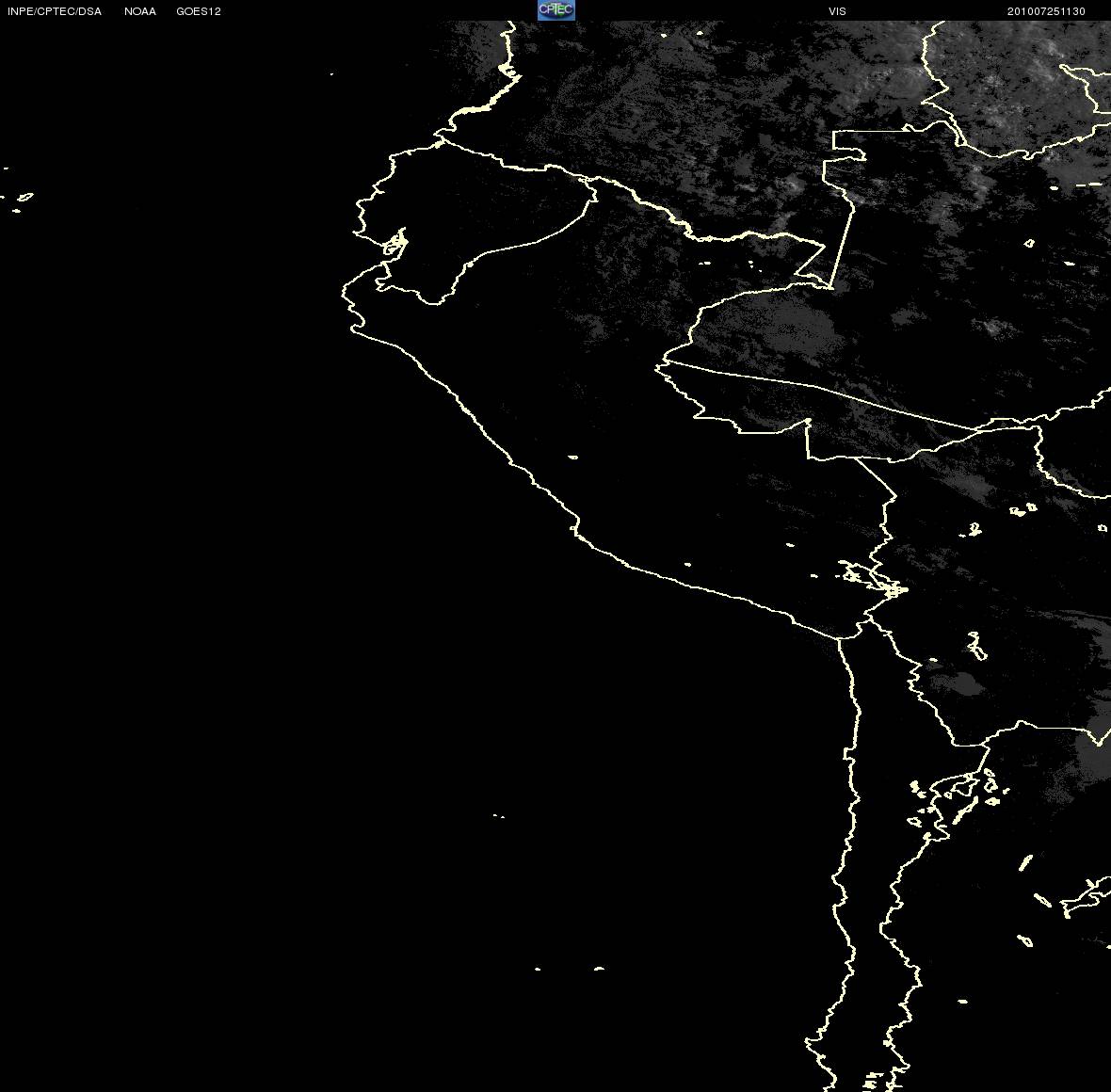The height and width of the screenshot is (1092, 1111).
Task: Select the INPE/CPTEC/DSA header text
Action: coord(55,11)
